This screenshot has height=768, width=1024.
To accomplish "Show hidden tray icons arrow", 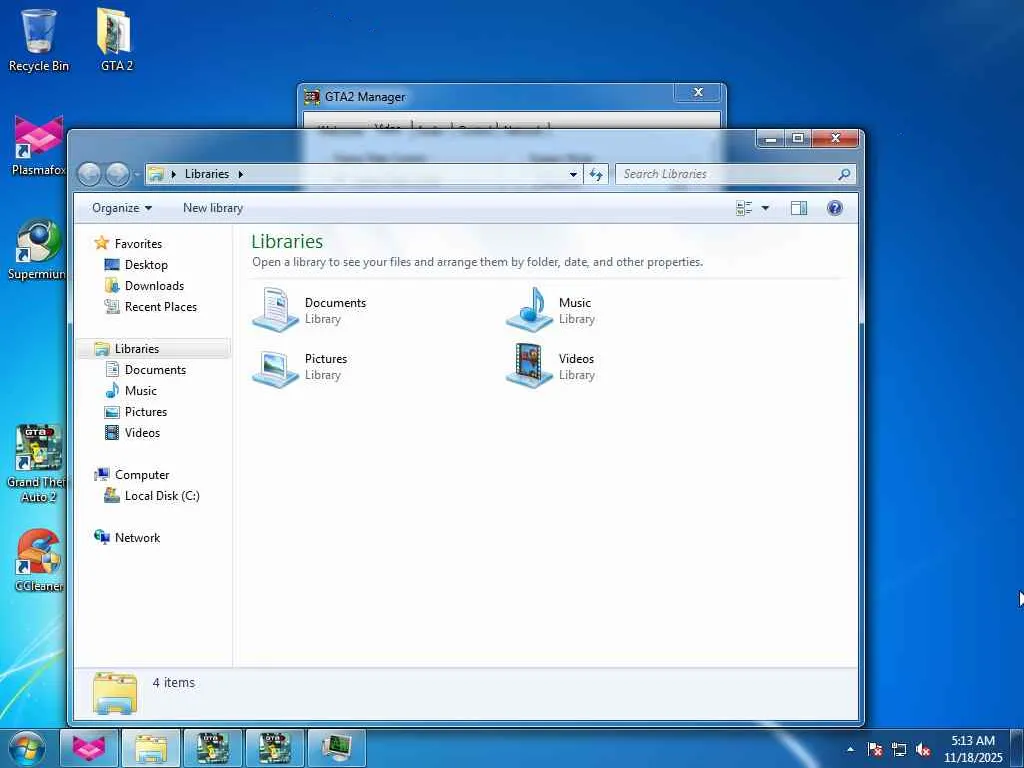I will (850, 749).
